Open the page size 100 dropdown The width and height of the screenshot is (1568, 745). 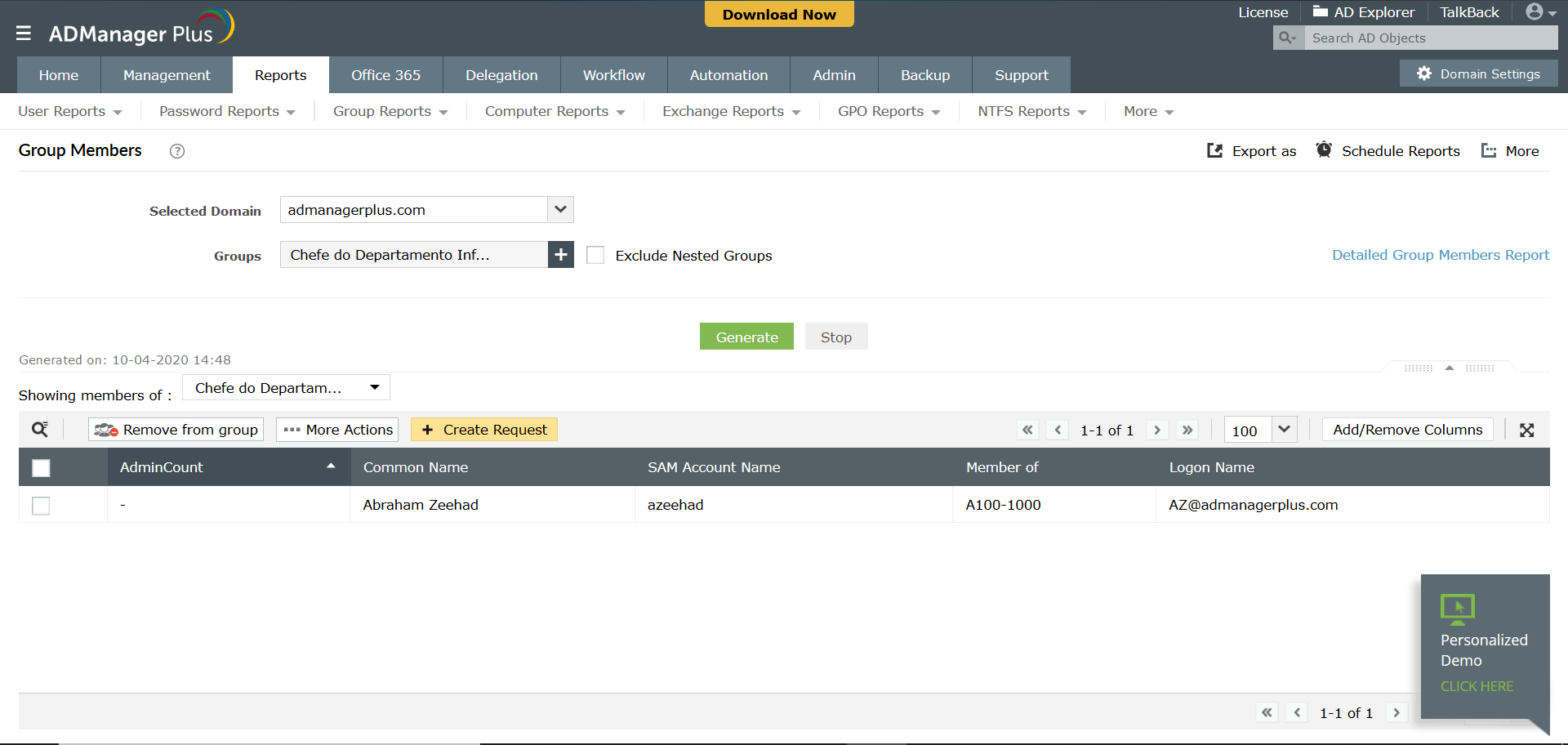1283,429
